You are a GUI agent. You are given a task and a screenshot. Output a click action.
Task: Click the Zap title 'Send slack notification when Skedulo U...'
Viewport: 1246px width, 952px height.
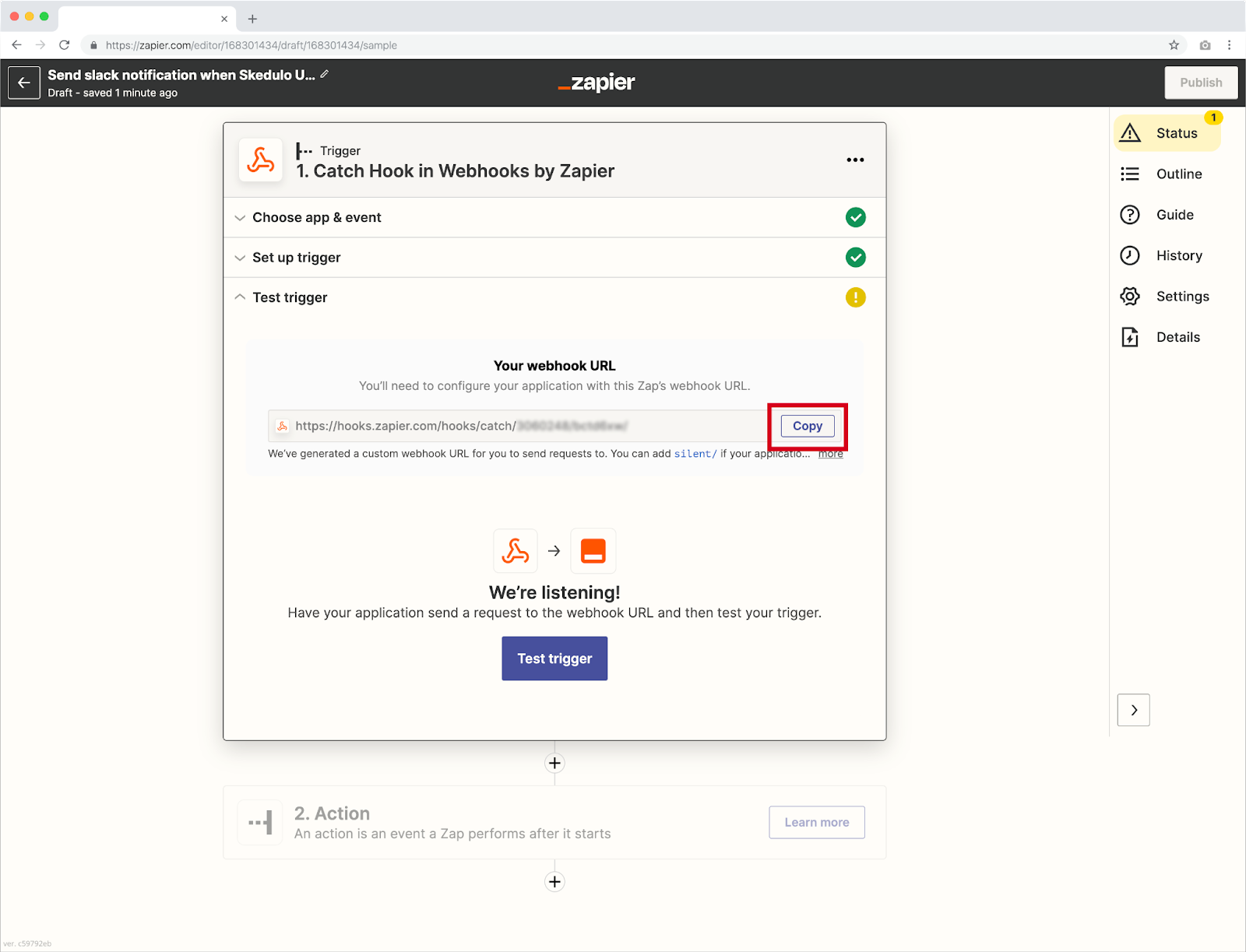[181, 75]
